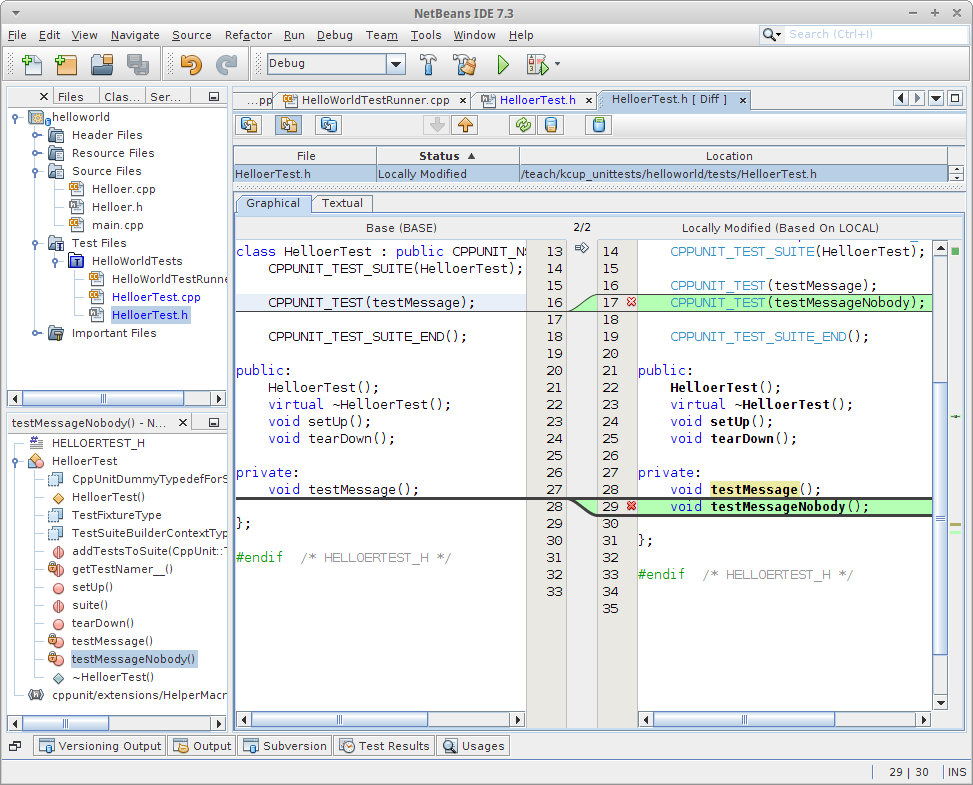Open the Refactor menu
The height and width of the screenshot is (785, 973).
tap(248, 35)
